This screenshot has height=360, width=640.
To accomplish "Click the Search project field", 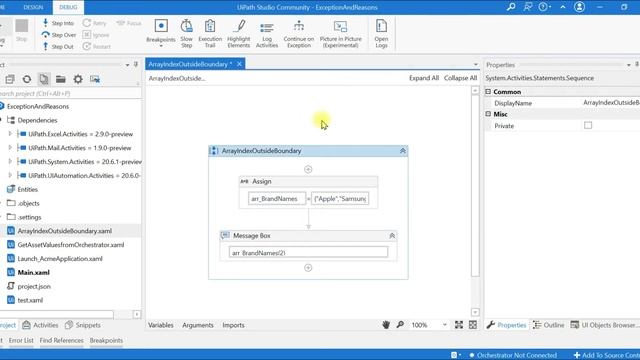I will pyautogui.click(x=70, y=93).
